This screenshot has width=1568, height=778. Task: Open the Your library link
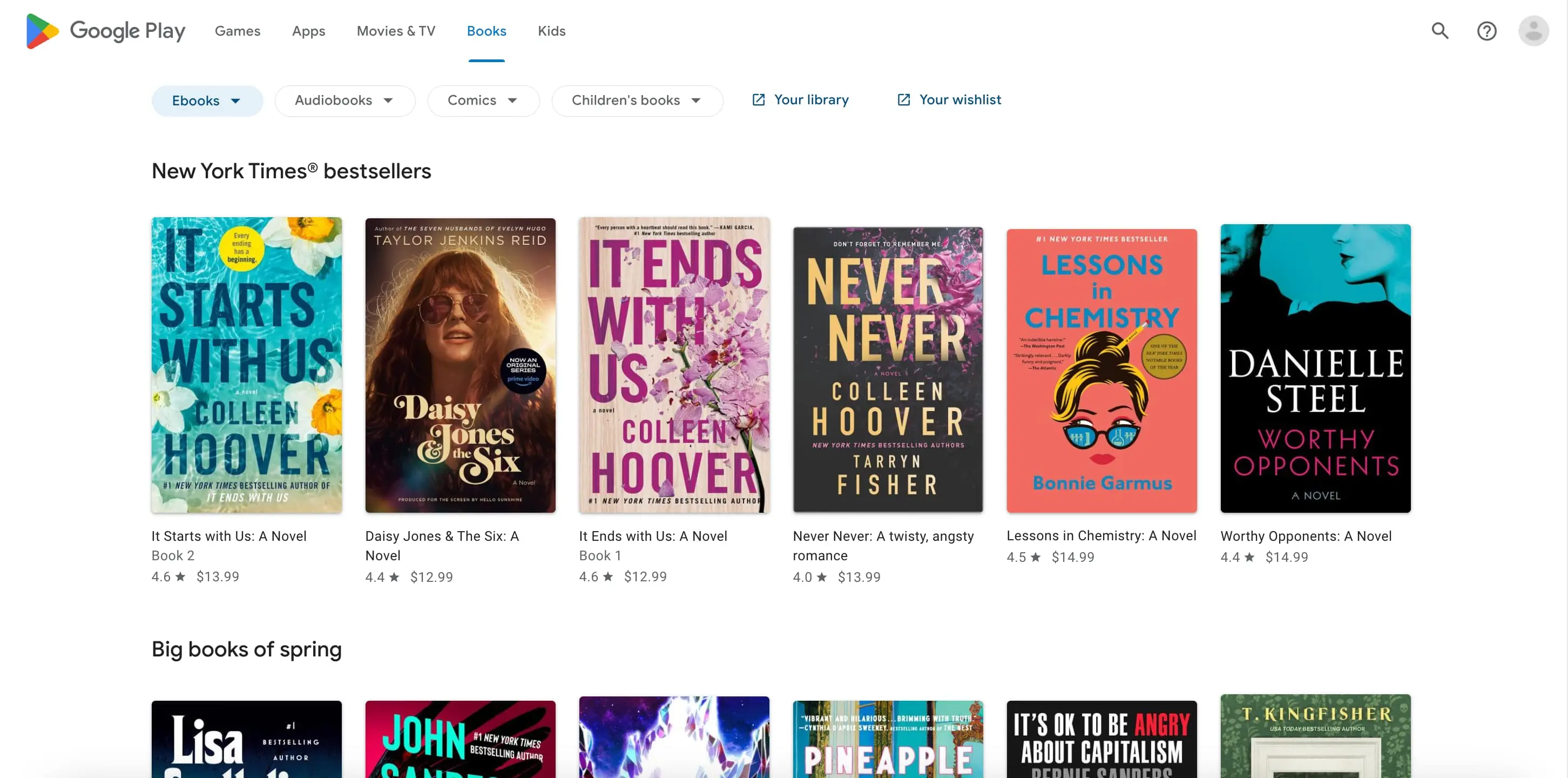(800, 100)
